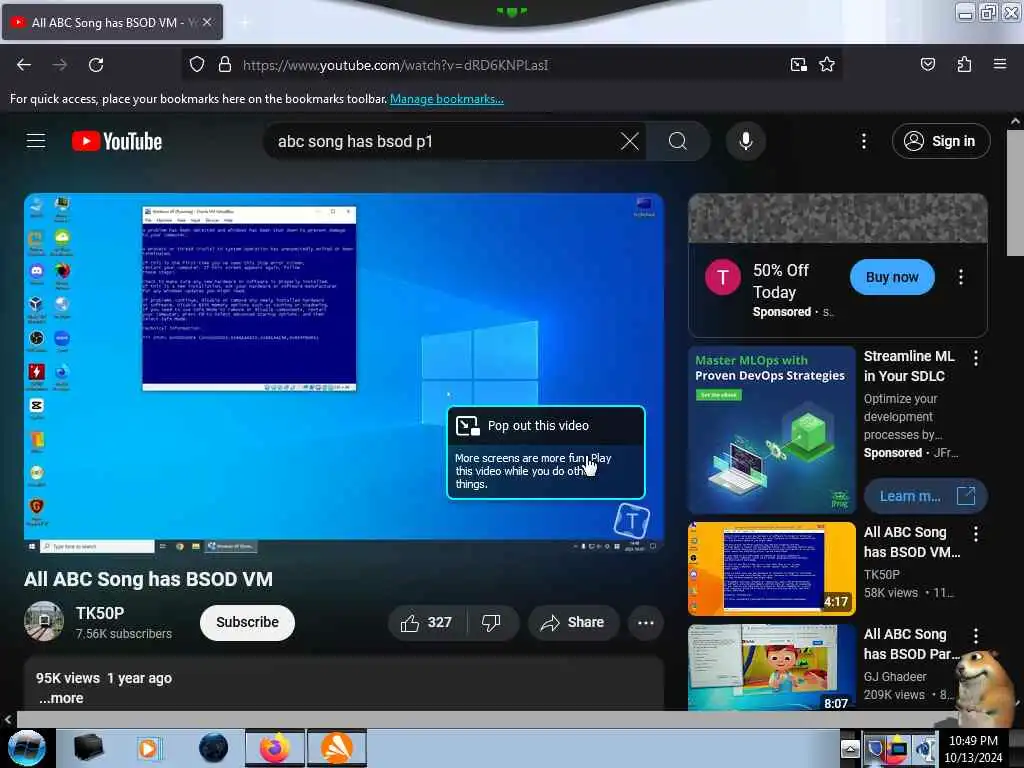Screen dimensions: 1024x768
Task: Click the Sign in button
Action: click(x=941, y=141)
